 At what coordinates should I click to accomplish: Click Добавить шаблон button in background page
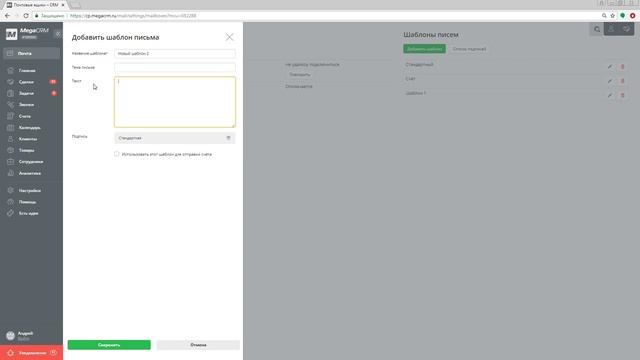pos(424,49)
